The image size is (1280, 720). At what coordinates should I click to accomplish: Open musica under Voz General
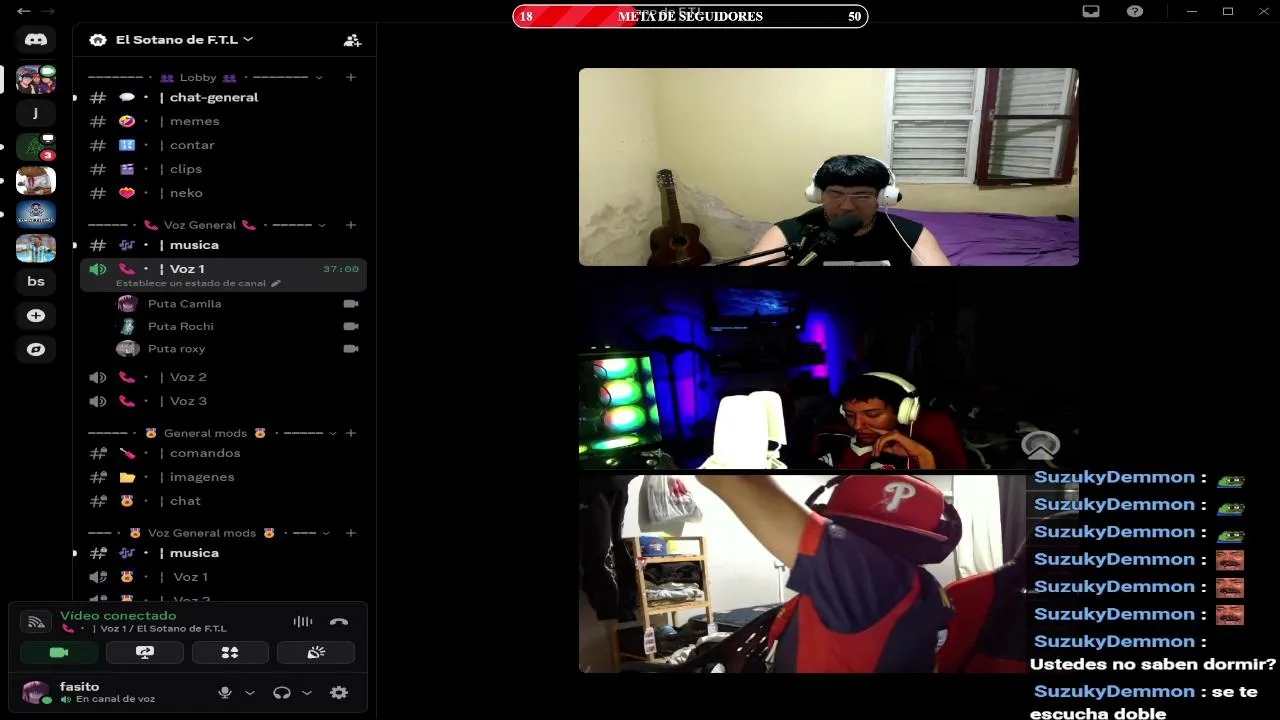coord(223,245)
